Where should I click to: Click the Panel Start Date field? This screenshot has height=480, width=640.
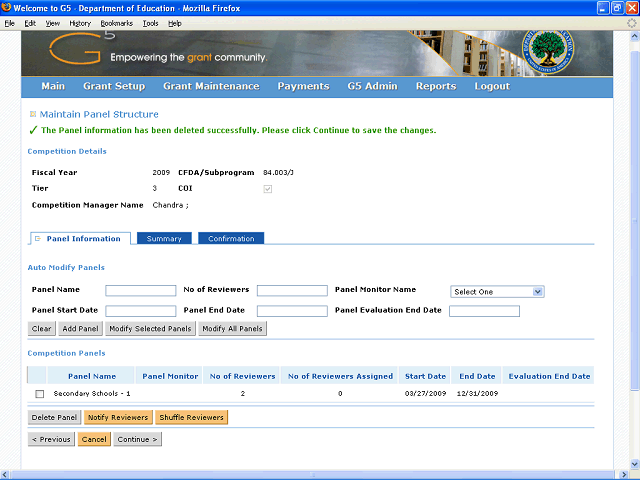140,311
